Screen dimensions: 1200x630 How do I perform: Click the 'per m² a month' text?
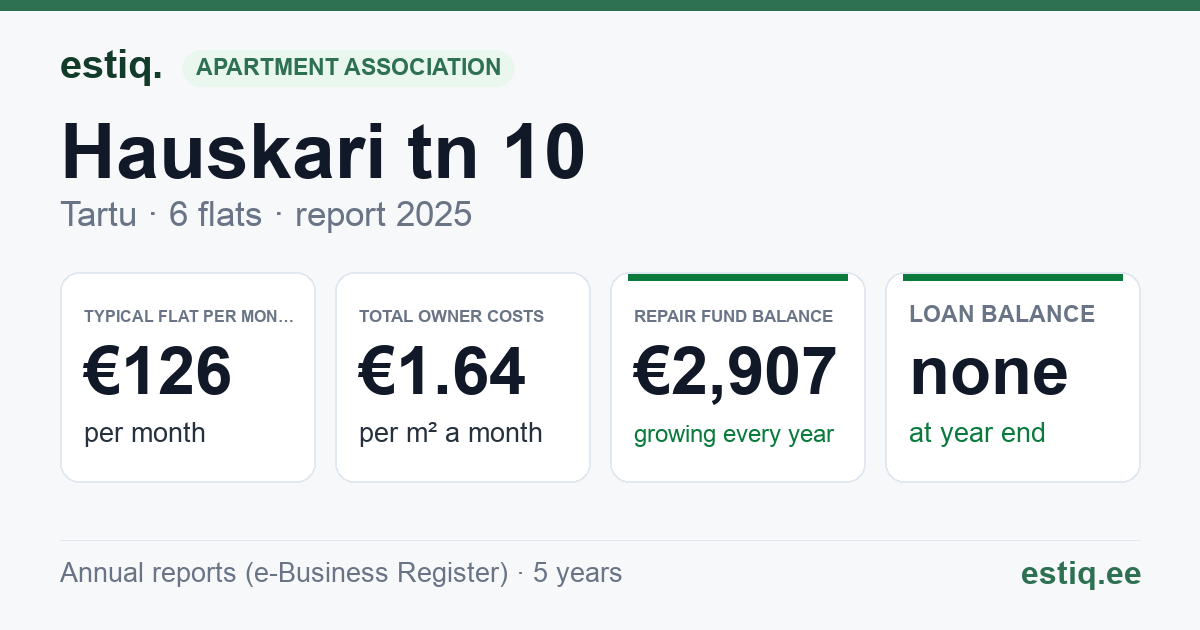pyautogui.click(x=451, y=433)
